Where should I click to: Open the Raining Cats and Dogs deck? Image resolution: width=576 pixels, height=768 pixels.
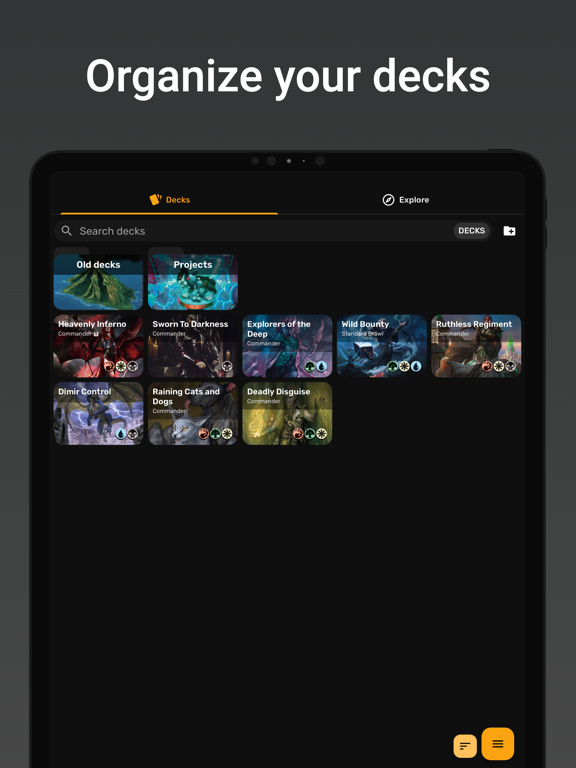[x=192, y=413]
